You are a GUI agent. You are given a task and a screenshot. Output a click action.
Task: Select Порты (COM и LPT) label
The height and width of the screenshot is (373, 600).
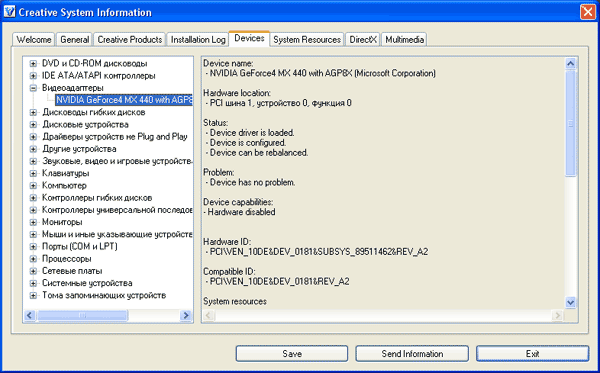click(80, 246)
